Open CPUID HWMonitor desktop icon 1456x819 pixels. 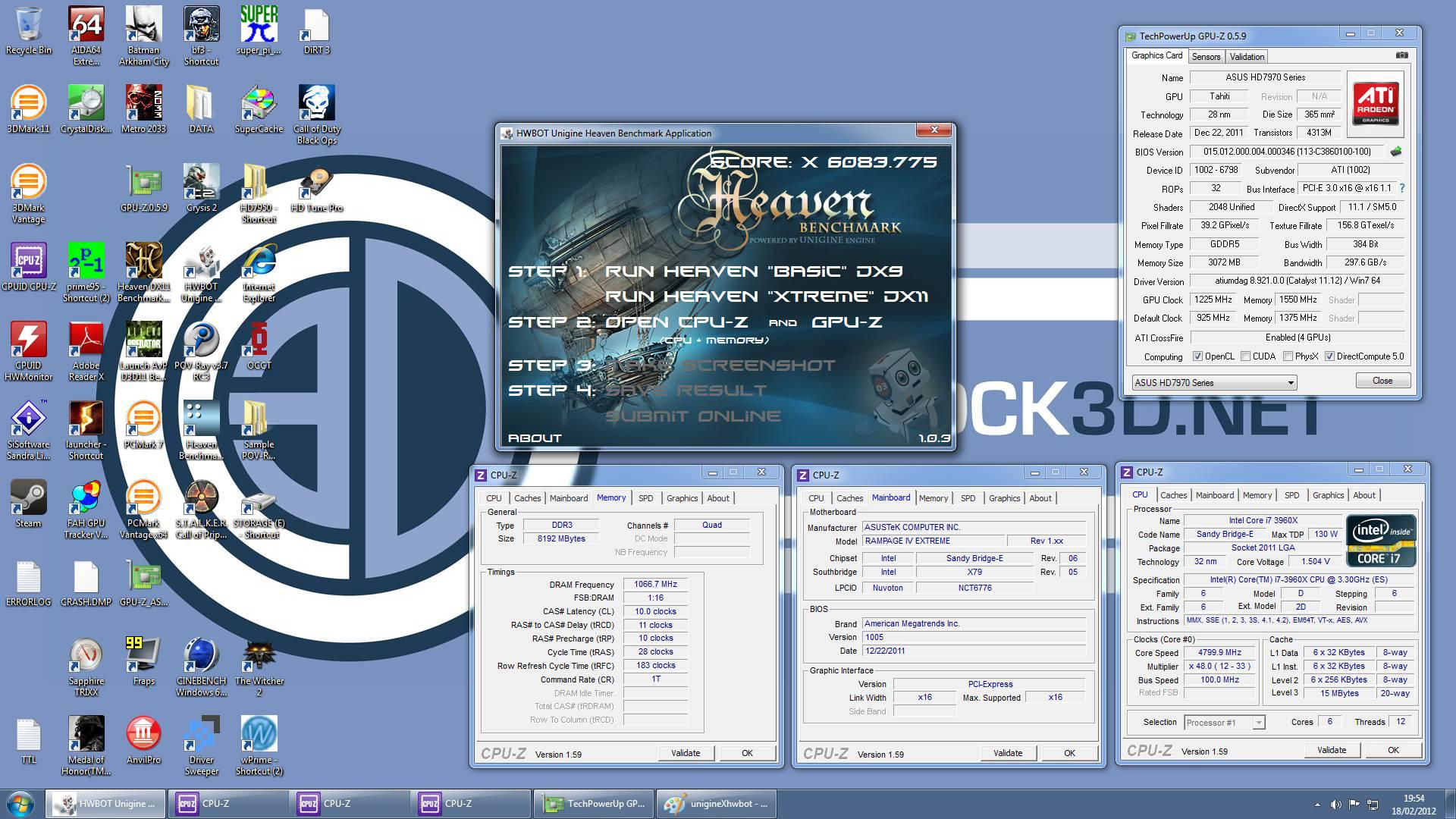[28, 351]
